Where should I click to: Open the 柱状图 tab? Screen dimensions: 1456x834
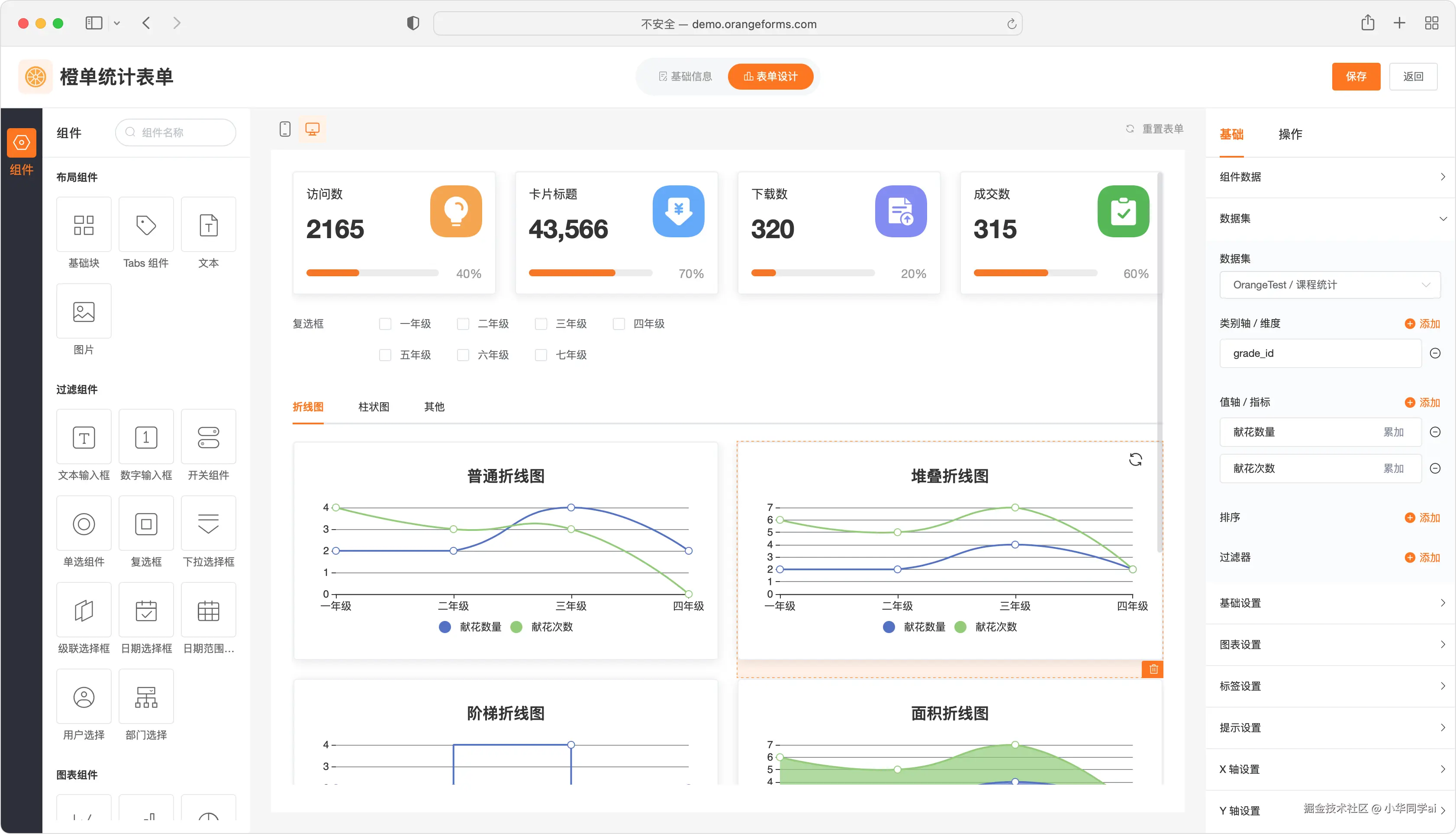(373, 407)
